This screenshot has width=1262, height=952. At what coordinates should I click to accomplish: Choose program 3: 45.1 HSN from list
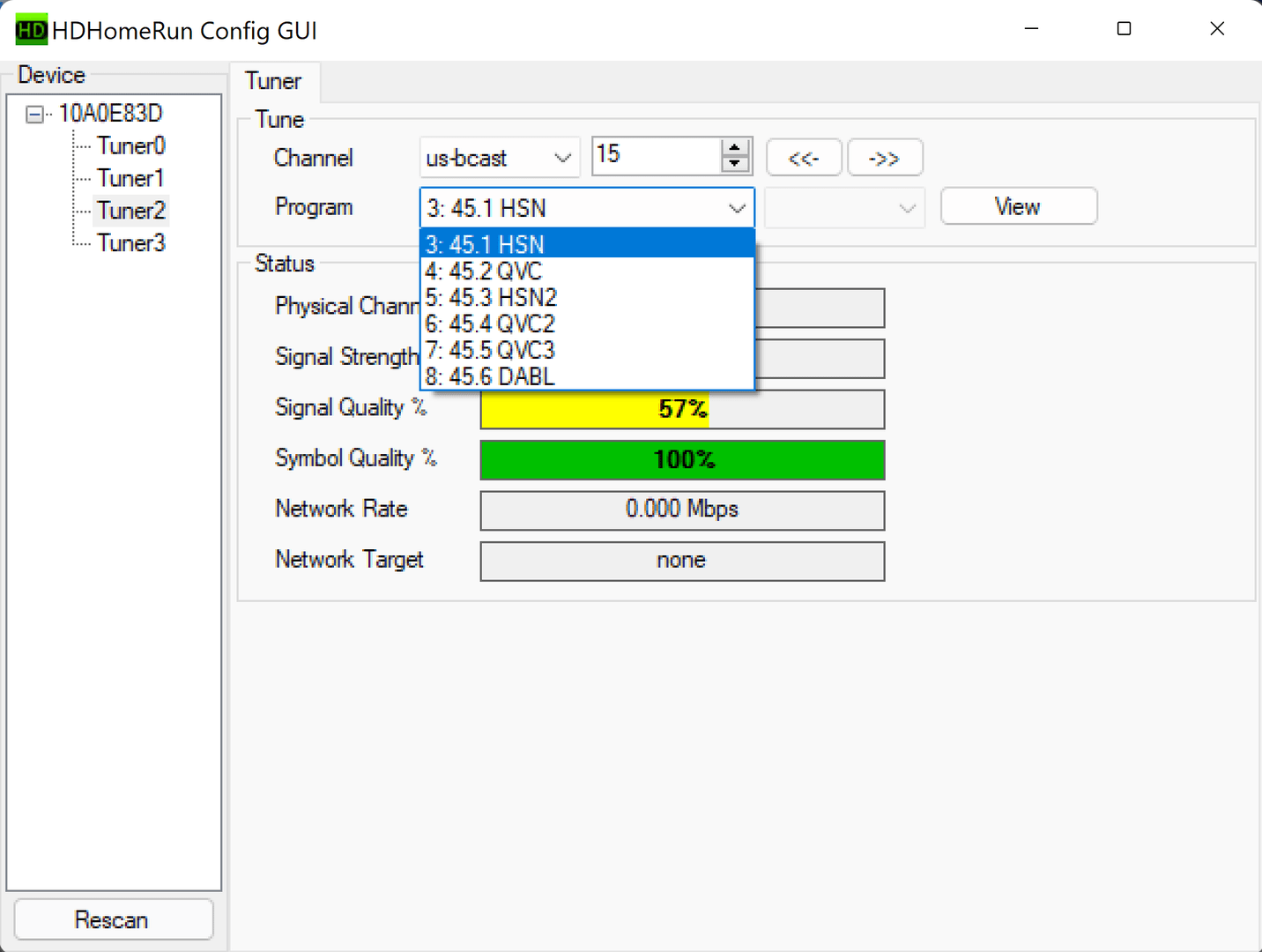[x=587, y=244]
